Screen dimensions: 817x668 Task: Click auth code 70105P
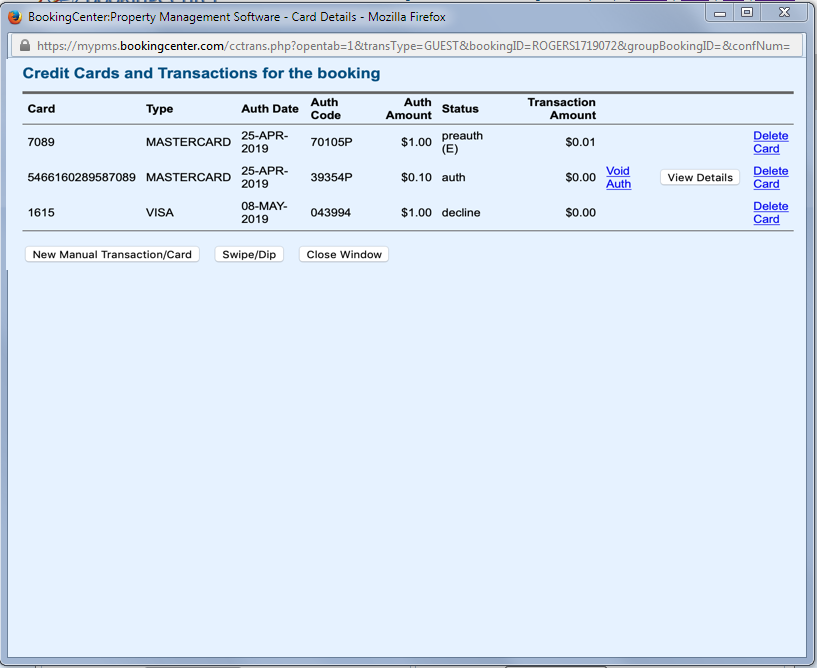coord(331,142)
